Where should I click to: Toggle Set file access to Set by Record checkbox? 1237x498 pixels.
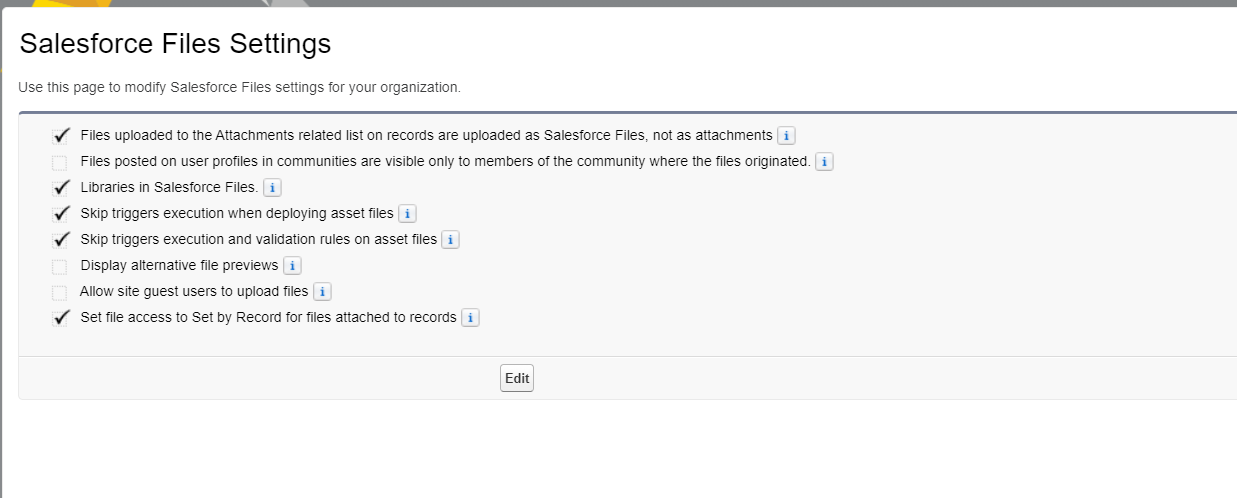tap(61, 318)
